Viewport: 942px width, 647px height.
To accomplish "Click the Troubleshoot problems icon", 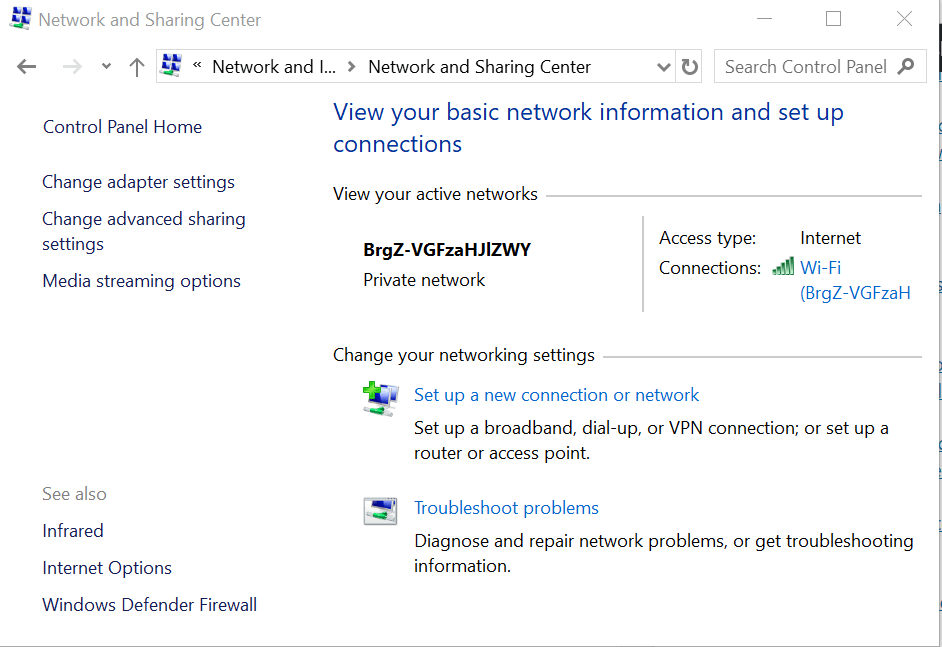I will (380, 511).
